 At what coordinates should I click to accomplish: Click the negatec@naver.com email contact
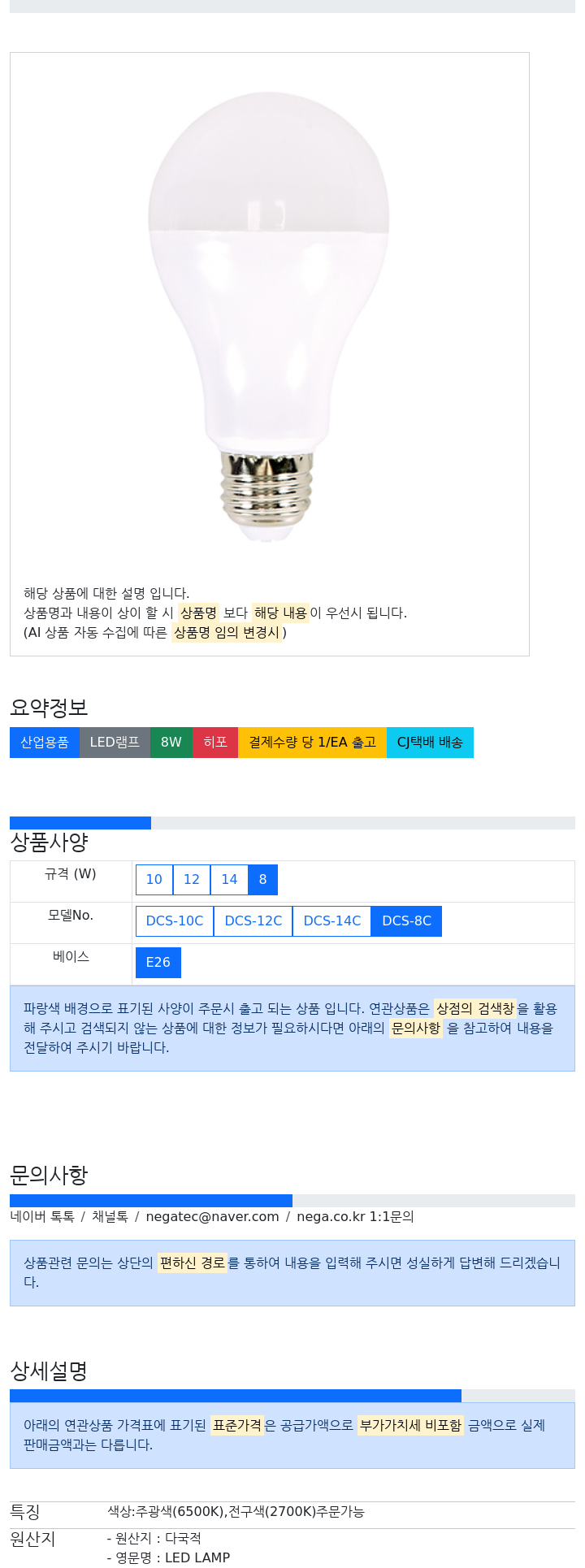point(213,1217)
